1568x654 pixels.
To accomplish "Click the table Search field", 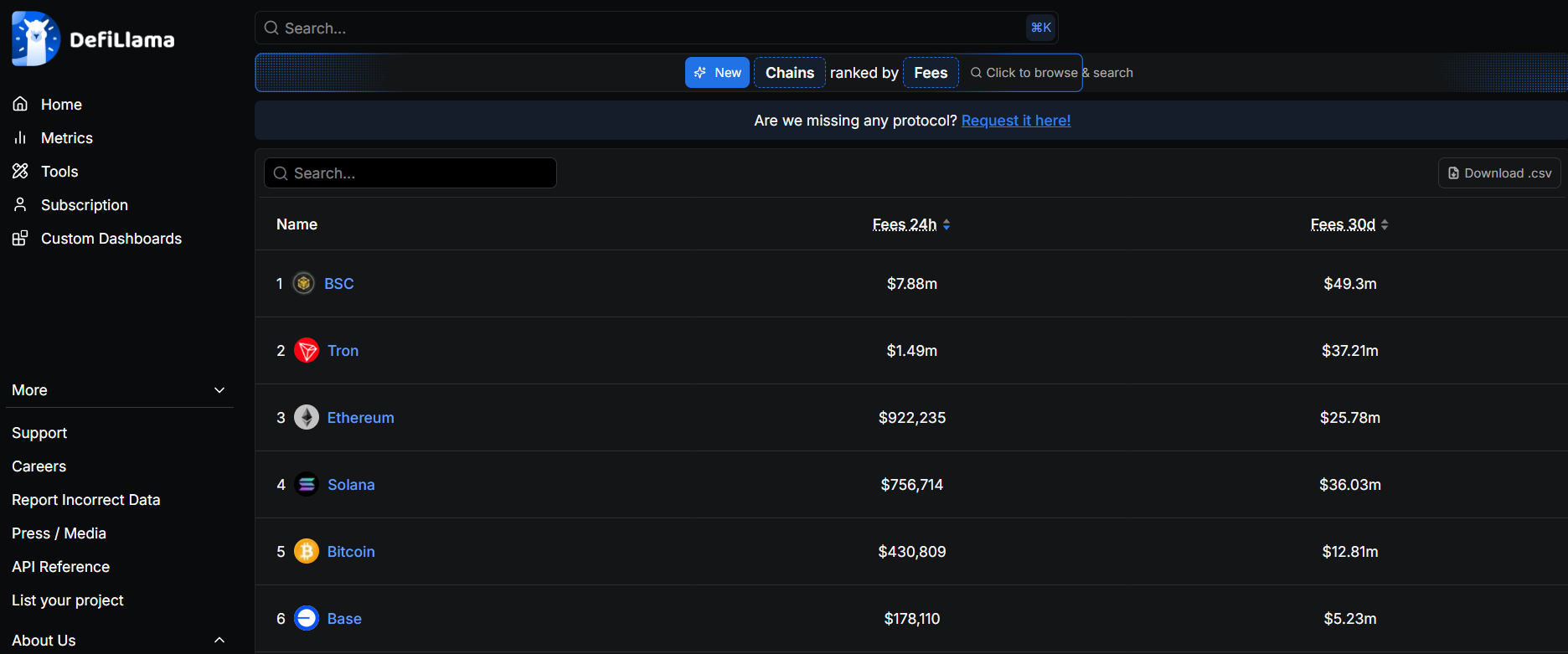I will coord(410,173).
